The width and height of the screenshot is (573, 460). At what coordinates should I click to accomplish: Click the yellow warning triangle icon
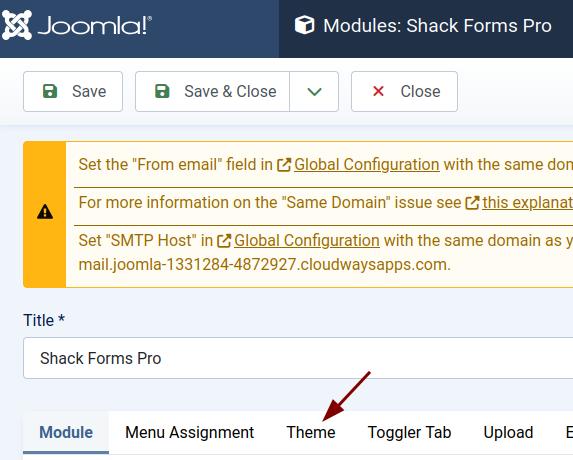[x=45, y=212]
